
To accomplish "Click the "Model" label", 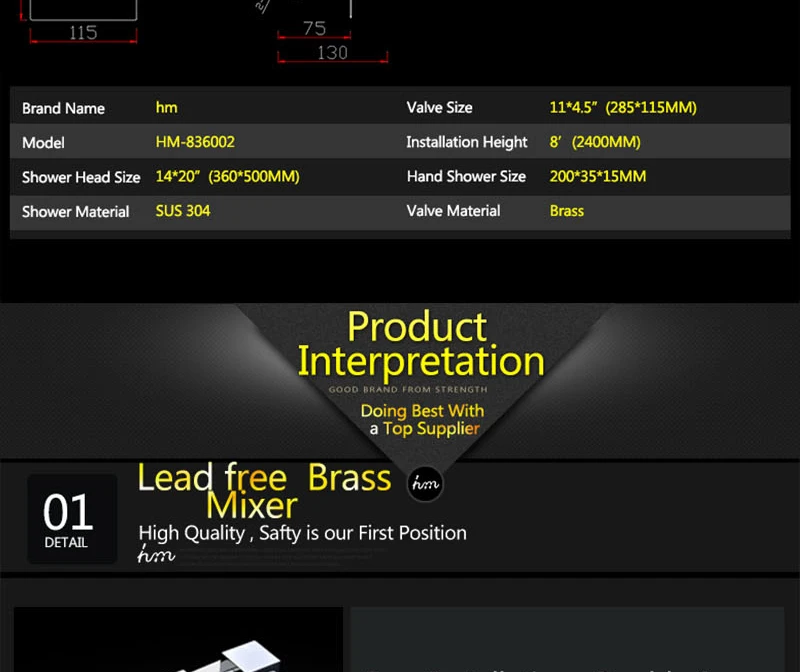I will click(x=43, y=143).
